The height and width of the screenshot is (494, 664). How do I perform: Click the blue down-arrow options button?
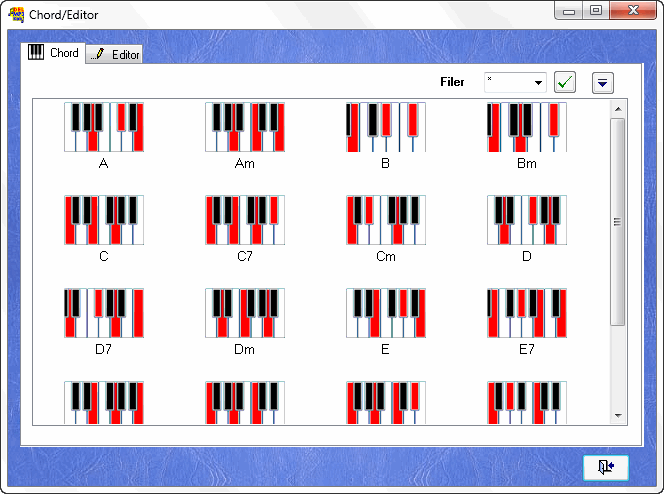point(603,83)
